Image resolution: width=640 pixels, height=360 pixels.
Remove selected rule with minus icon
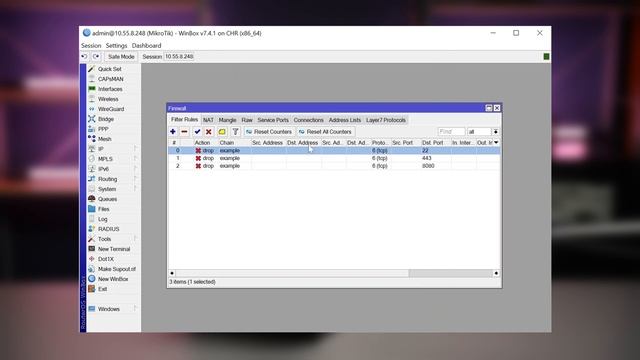(184, 132)
